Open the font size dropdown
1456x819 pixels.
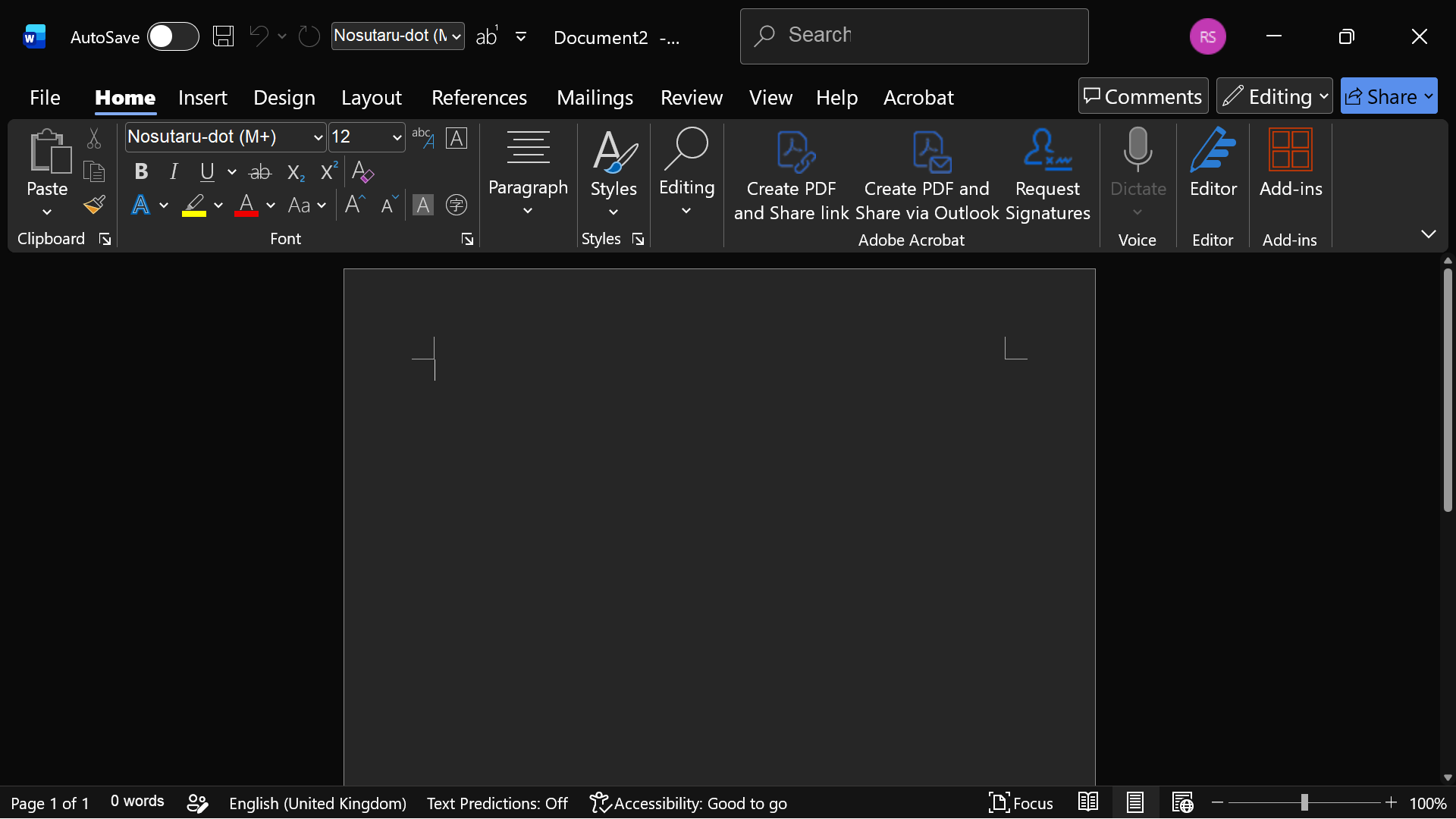tap(397, 137)
